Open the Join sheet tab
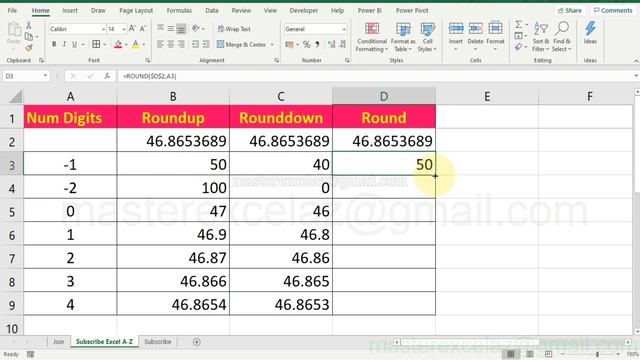 [58, 342]
